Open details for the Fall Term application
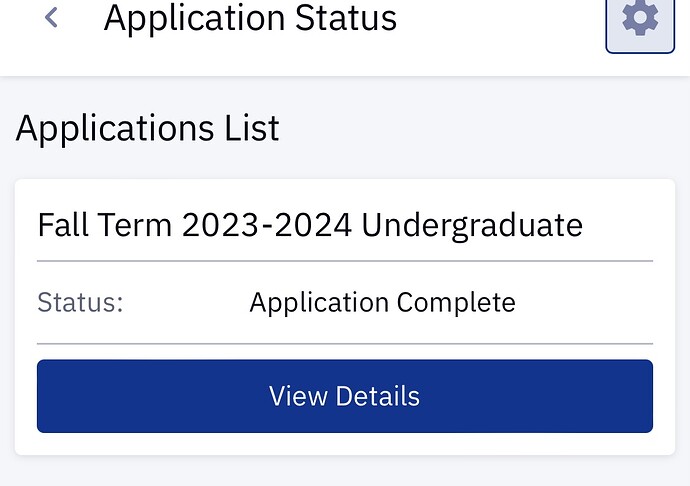The height and width of the screenshot is (486, 690). pyautogui.click(x=344, y=396)
